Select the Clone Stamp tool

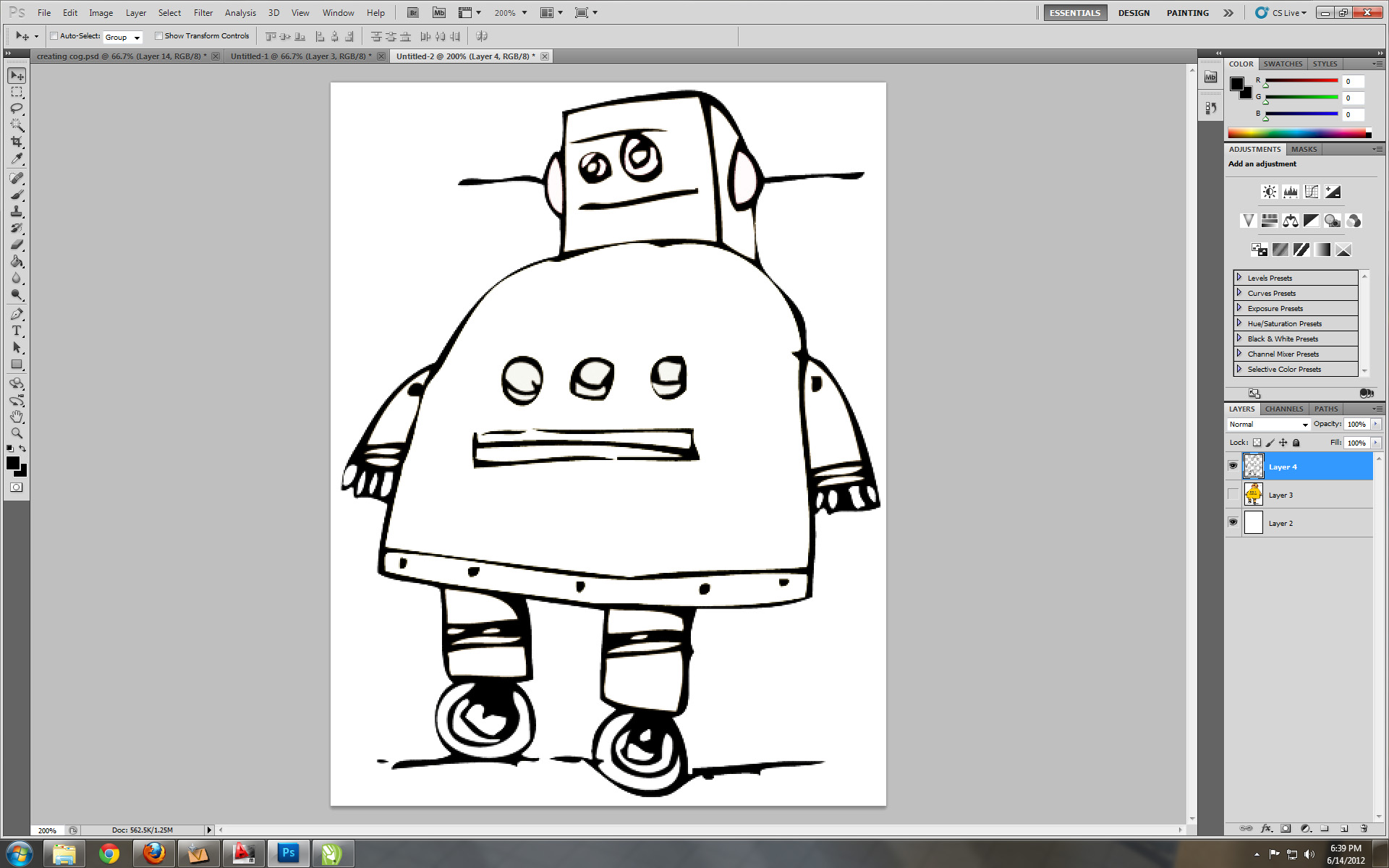tap(17, 211)
